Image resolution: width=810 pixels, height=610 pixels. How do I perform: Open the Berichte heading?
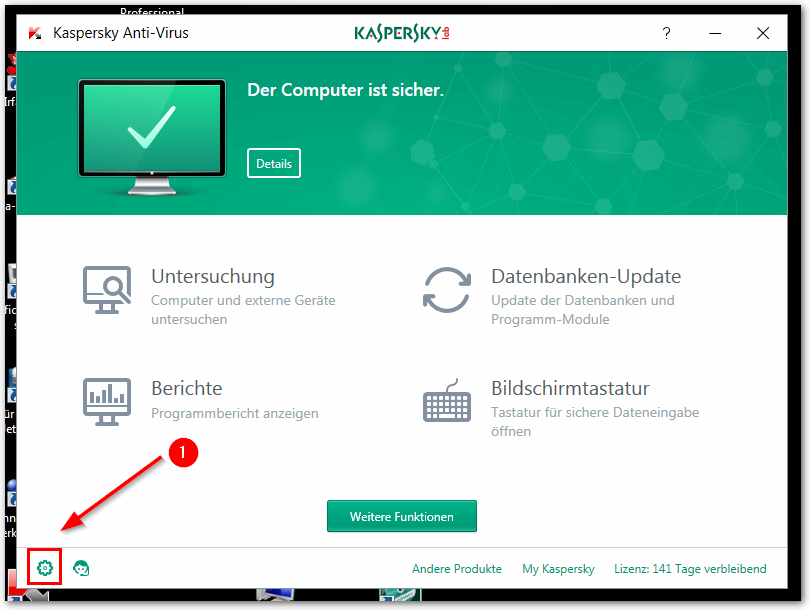(186, 388)
